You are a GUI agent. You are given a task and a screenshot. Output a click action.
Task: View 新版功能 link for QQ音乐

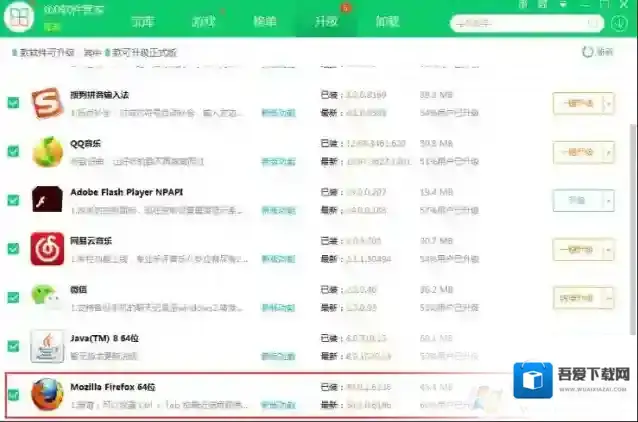278,162
